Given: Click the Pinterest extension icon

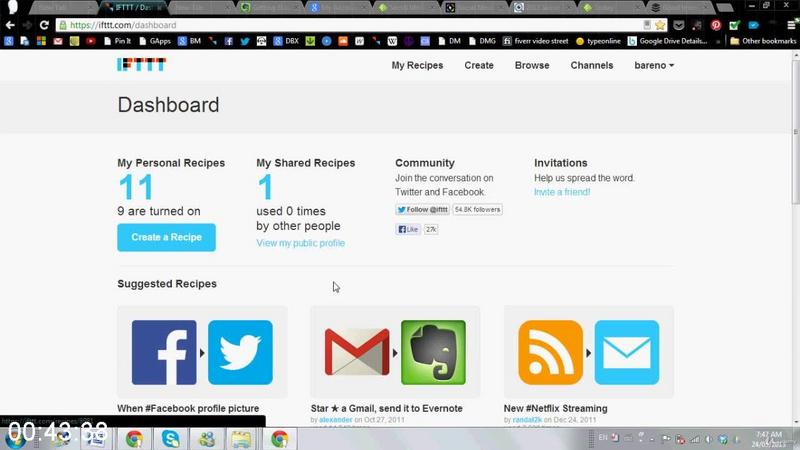Looking at the screenshot, I should click(716, 25).
